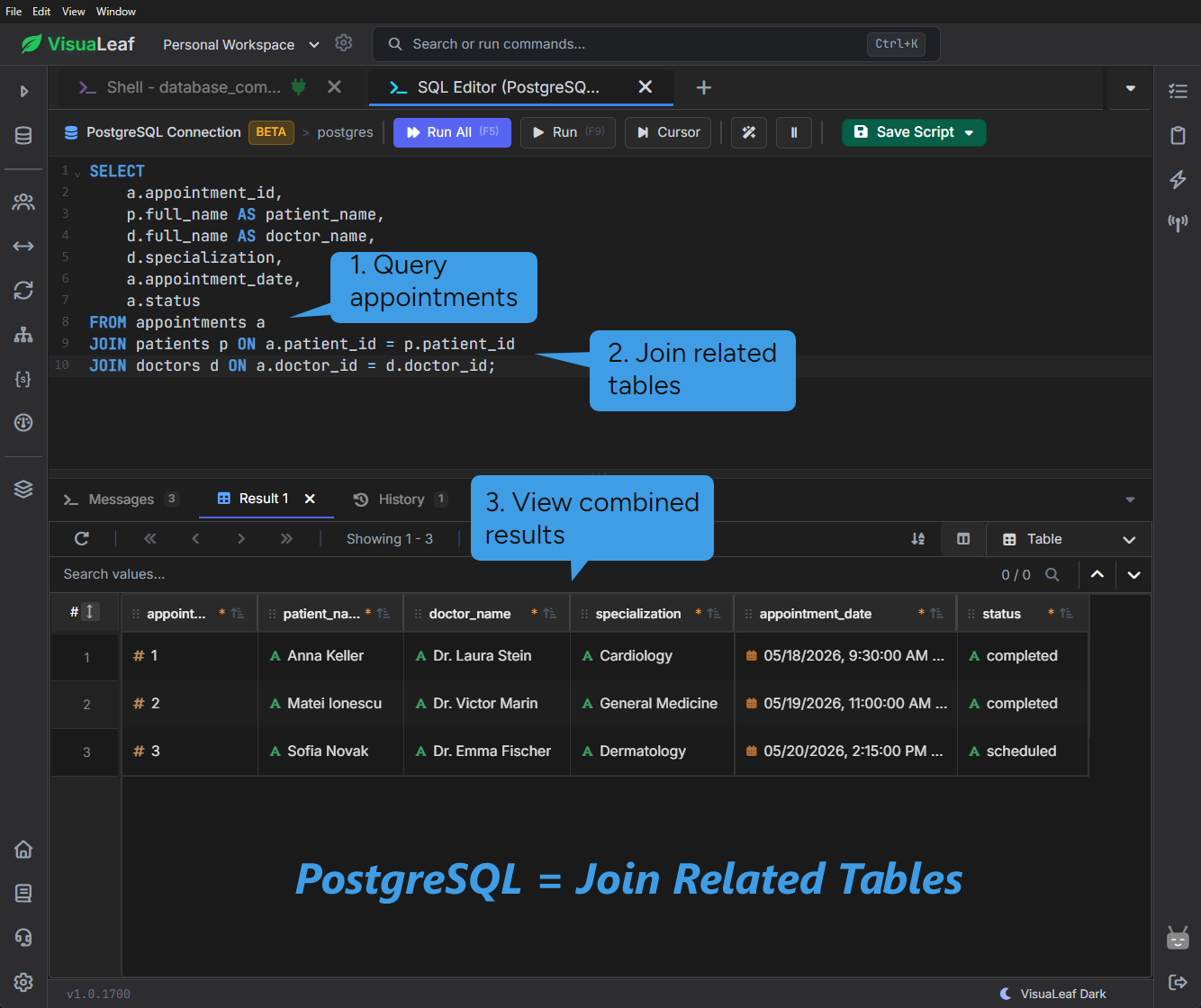Sort by the status column
The height and width of the screenshot is (1008, 1201).
(x=1066, y=614)
